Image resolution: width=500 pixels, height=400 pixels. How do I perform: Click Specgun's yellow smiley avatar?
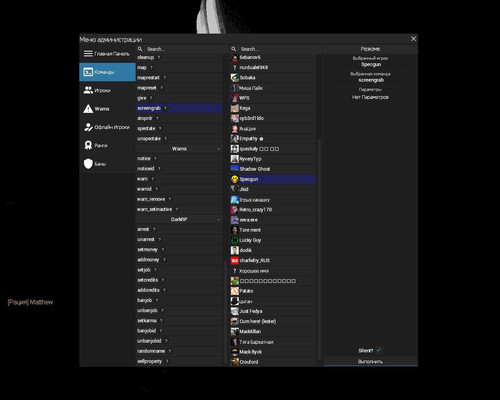coord(235,179)
